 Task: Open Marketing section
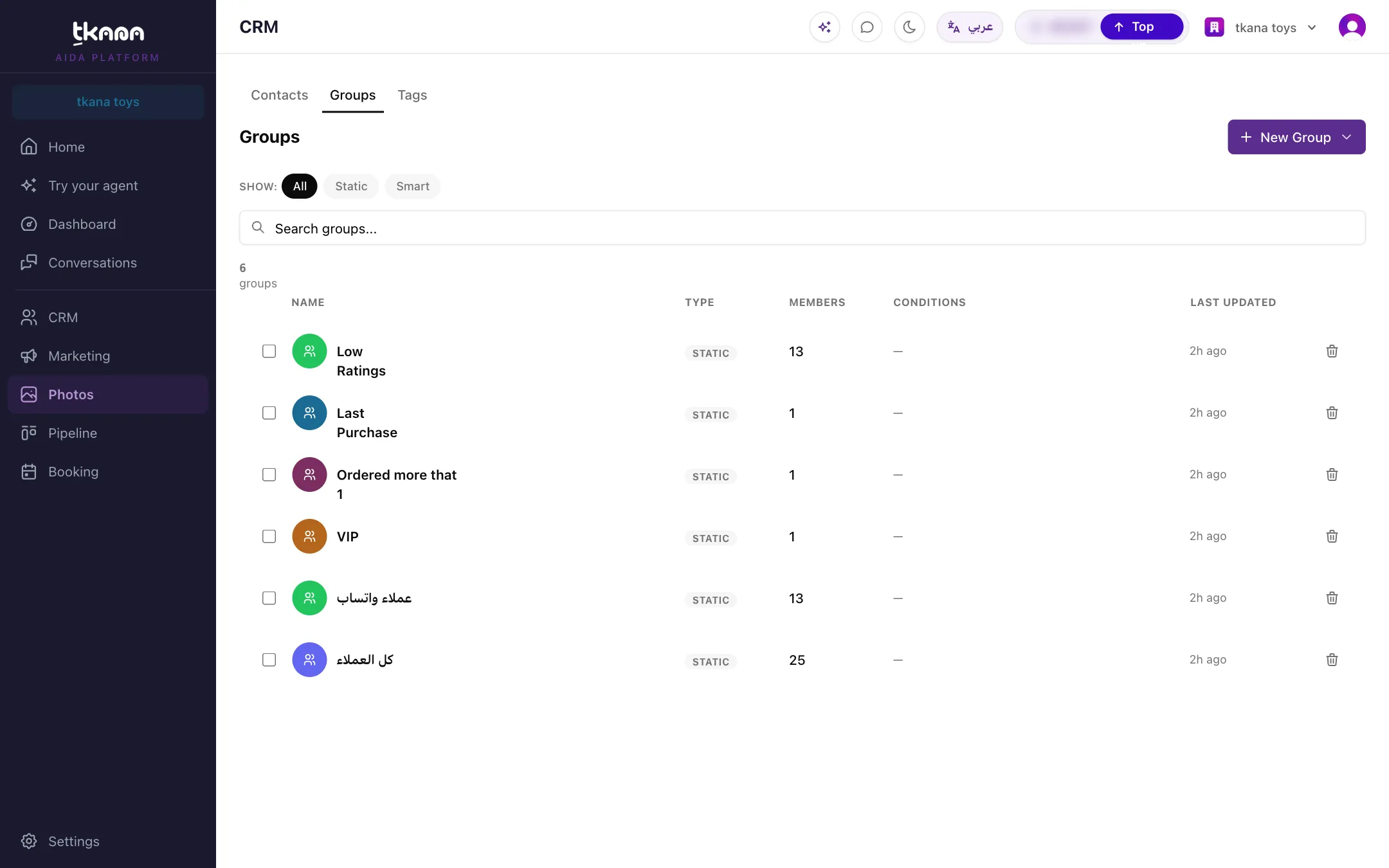(108, 356)
